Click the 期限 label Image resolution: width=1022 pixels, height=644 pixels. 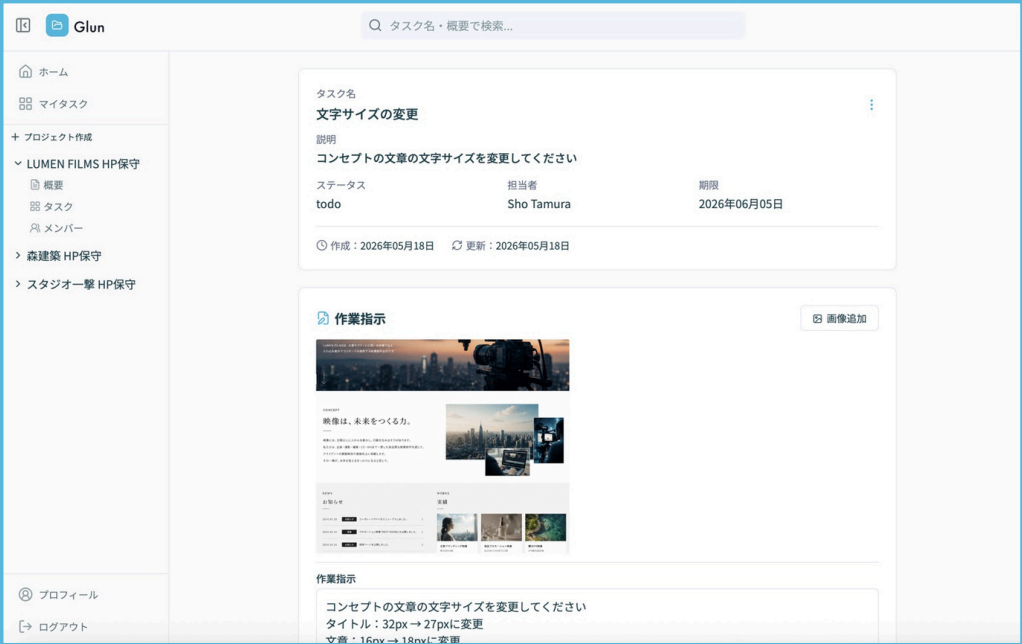click(708, 185)
